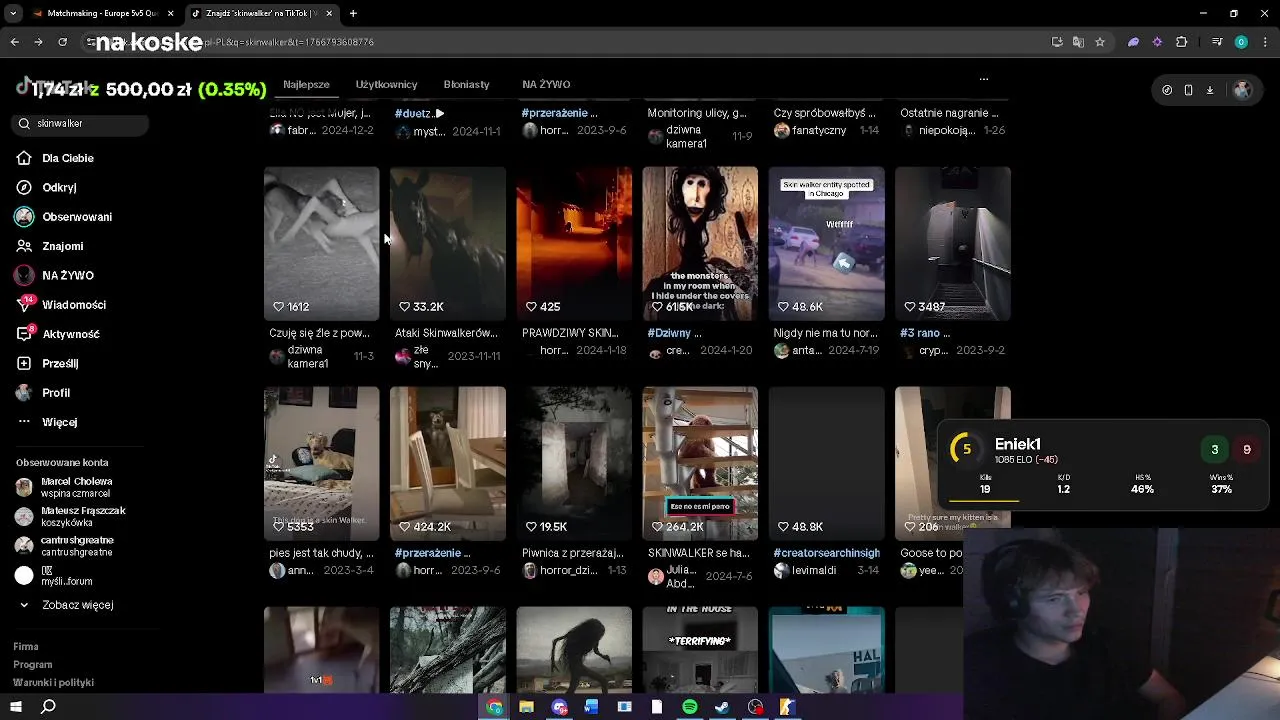Open dog video with 5353 likes
Viewport: 1280px width, 720px height.
click(321, 463)
